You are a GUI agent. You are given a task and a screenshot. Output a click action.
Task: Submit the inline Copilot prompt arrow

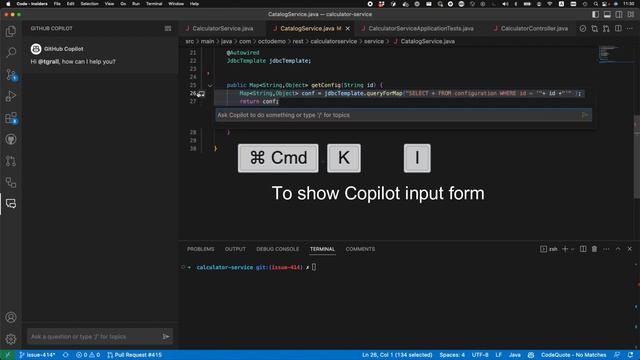pyautogui.click(x=585, y=115)
